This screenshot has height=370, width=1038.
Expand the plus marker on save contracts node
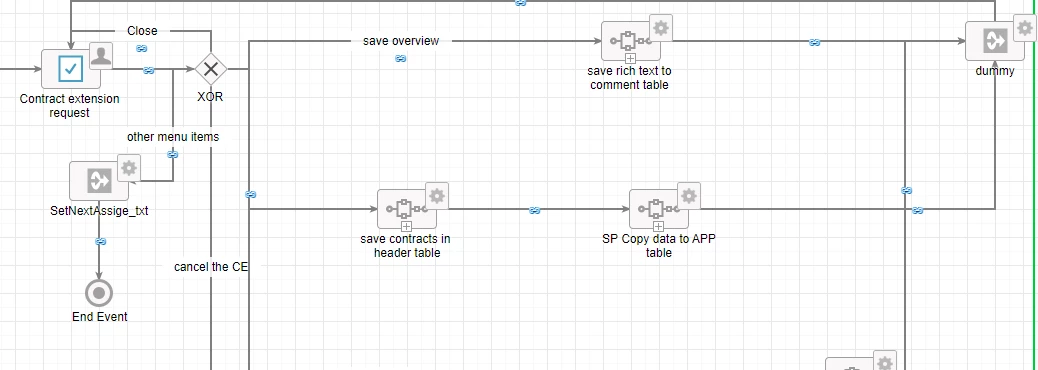pos(406,227)
